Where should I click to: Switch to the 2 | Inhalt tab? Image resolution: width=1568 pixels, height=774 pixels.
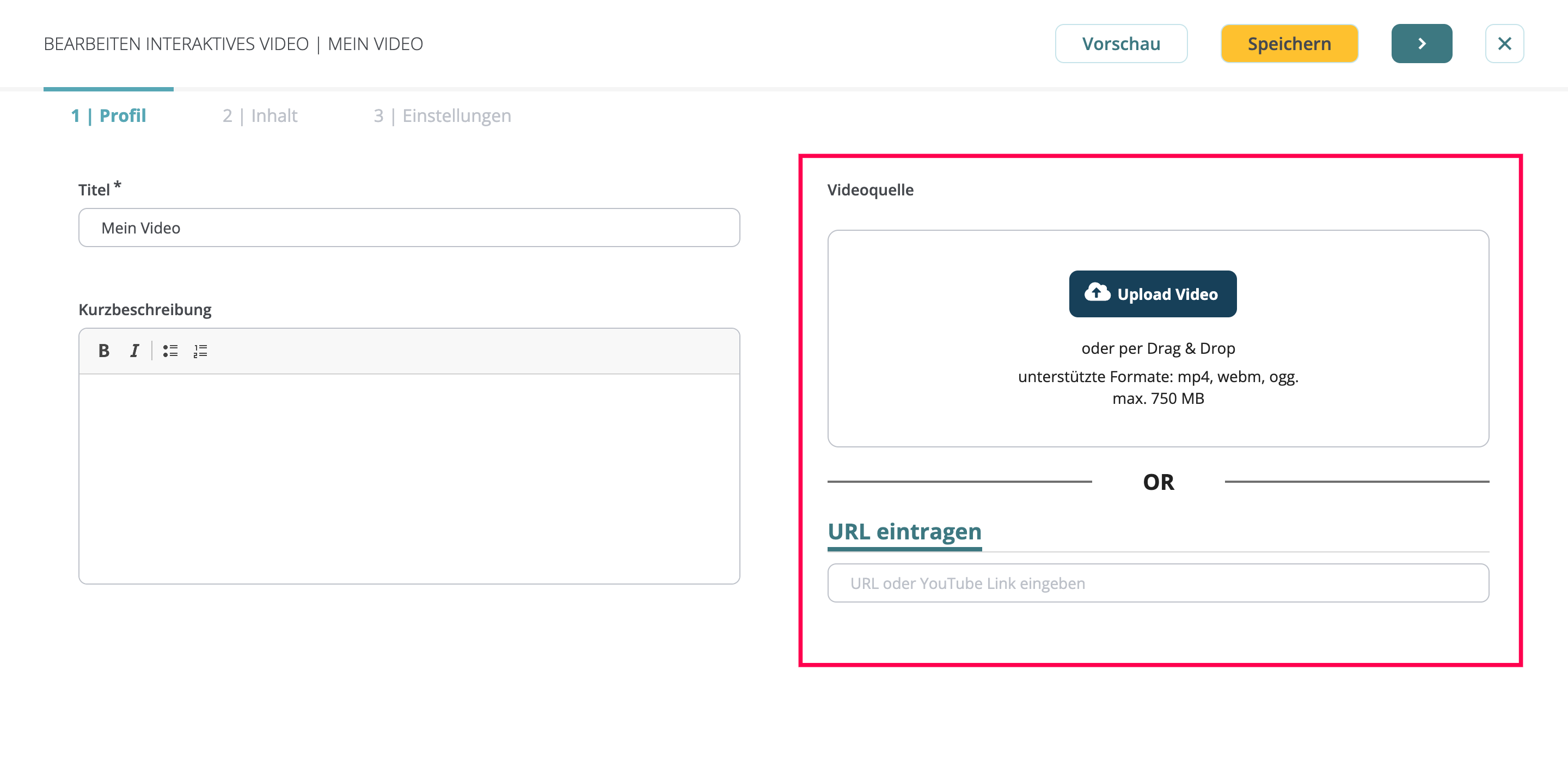(260, 115)
